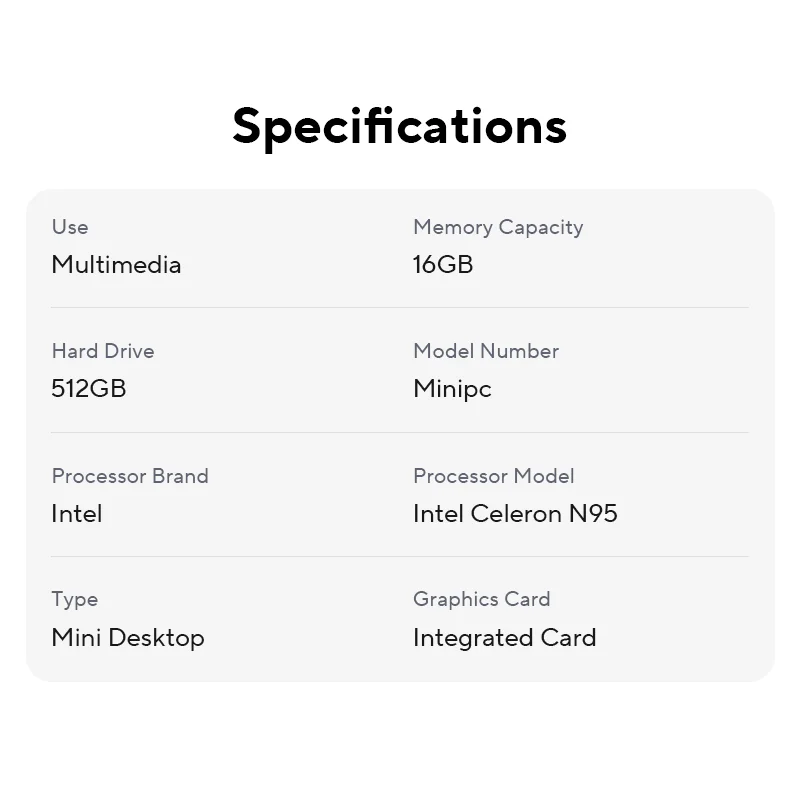
Task: Select the Integrated Card value
Action: (x=504, y=638)
